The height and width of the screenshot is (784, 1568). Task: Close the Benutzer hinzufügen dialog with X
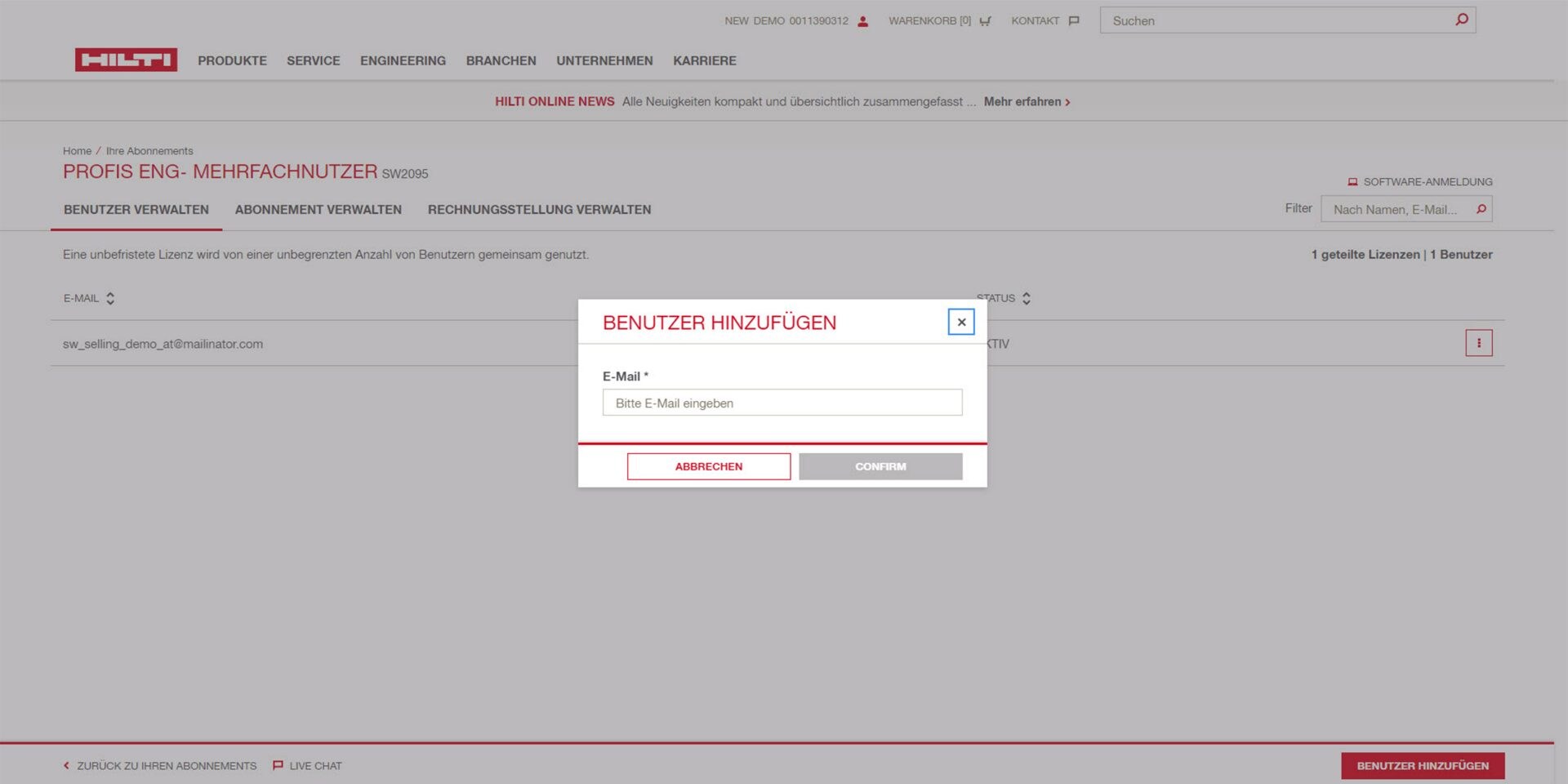click(x=961, y=322)
